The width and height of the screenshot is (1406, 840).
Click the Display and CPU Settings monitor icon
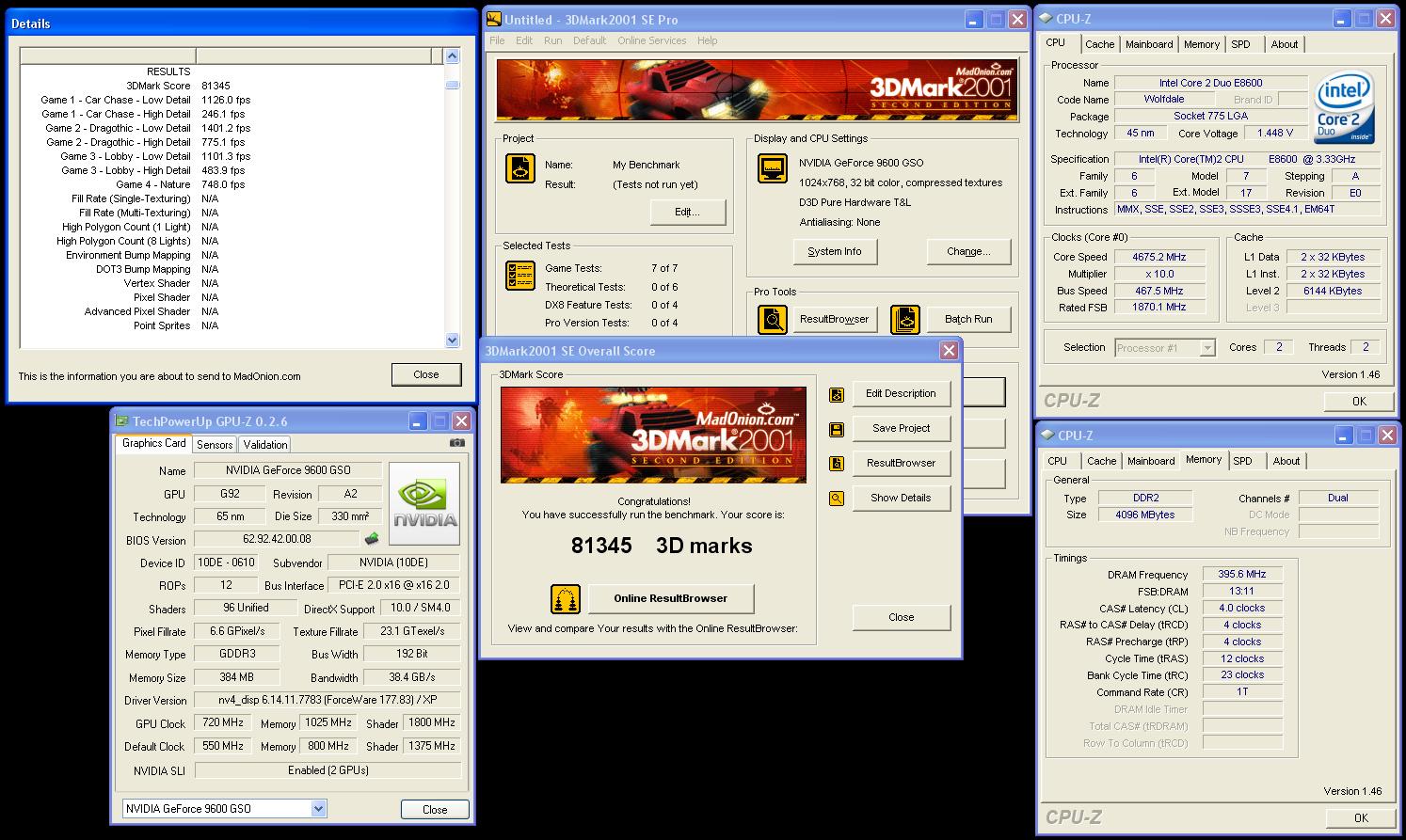[x=772, y=168]
